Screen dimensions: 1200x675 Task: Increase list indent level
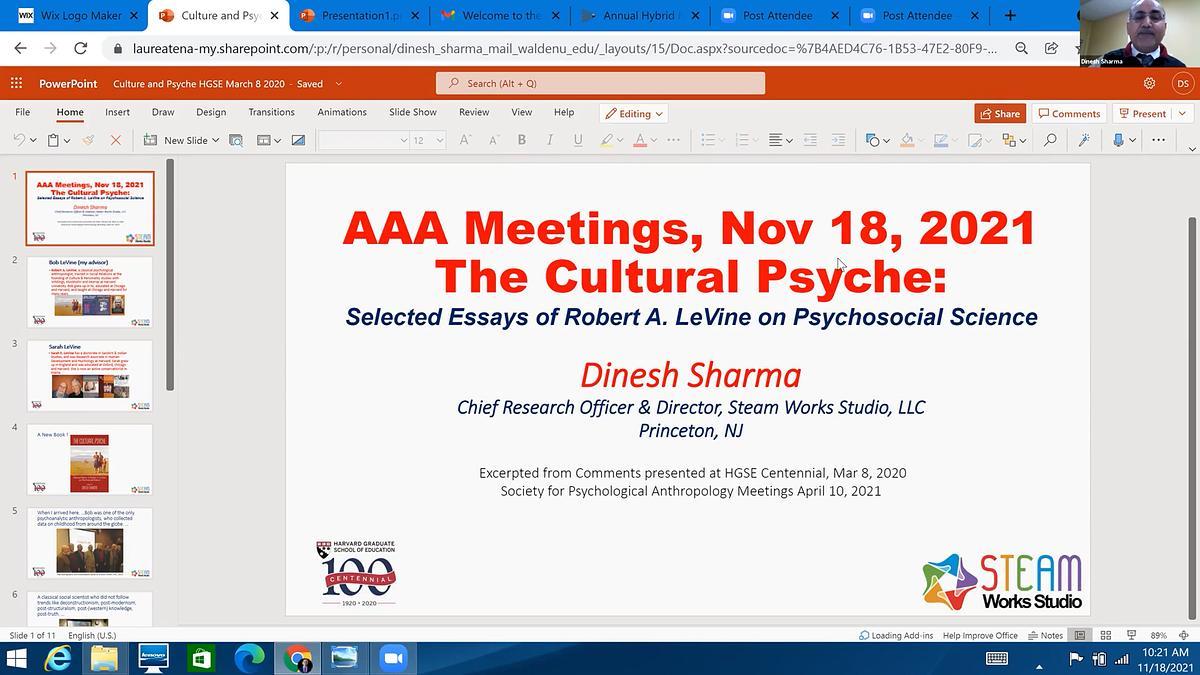click(x=838, y=141)
